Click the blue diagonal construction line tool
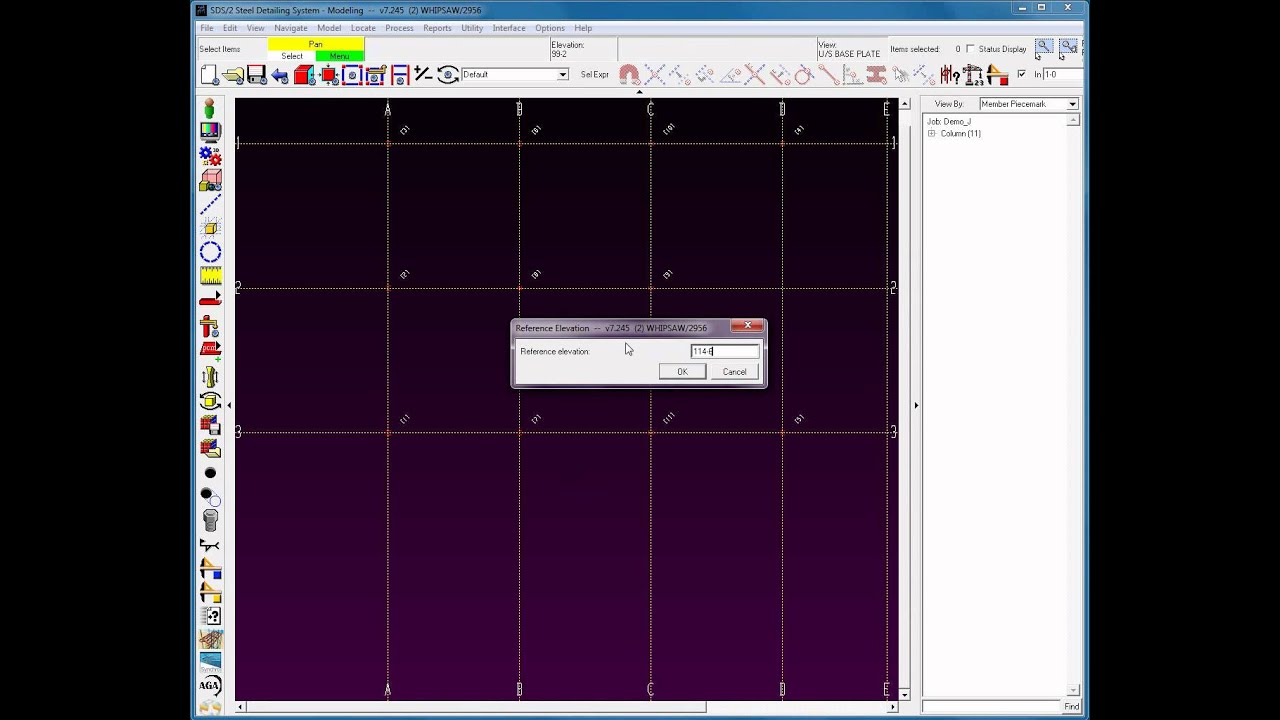The width and height of the screenshot is (1280, 720). (x=210, y=204)
